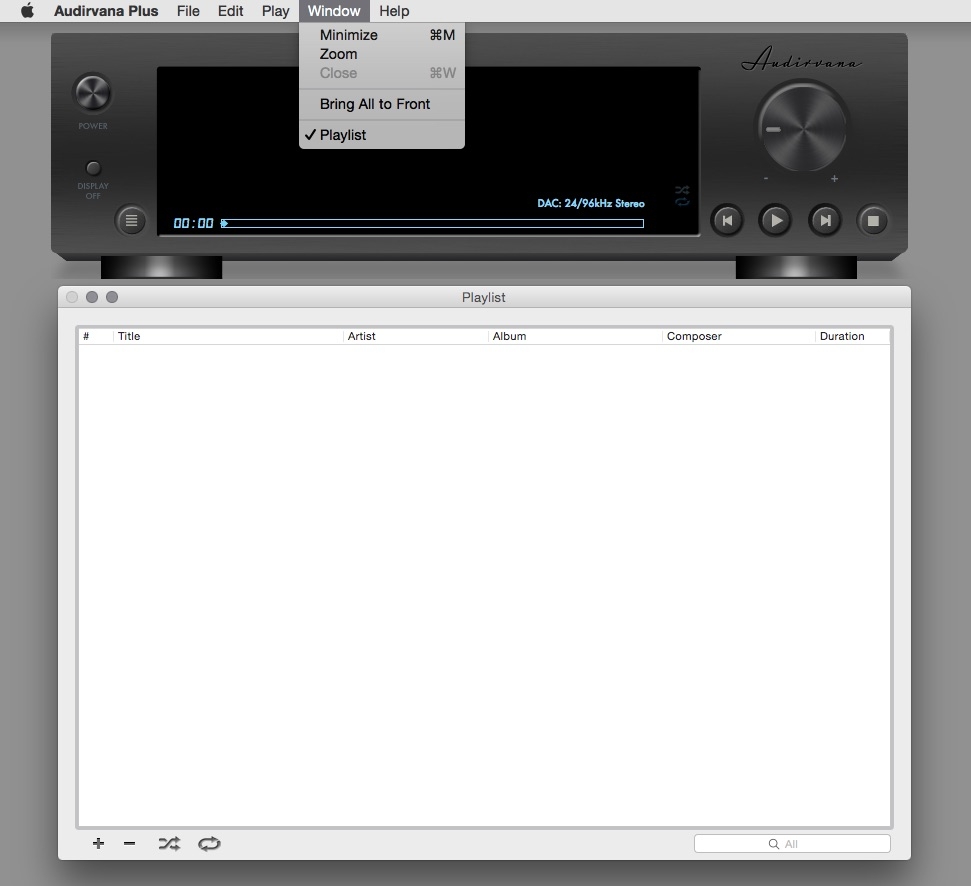Open the File menu
The height and width of the screenshot is (886, 971).
pyautogui.click(x=188, y=11)
